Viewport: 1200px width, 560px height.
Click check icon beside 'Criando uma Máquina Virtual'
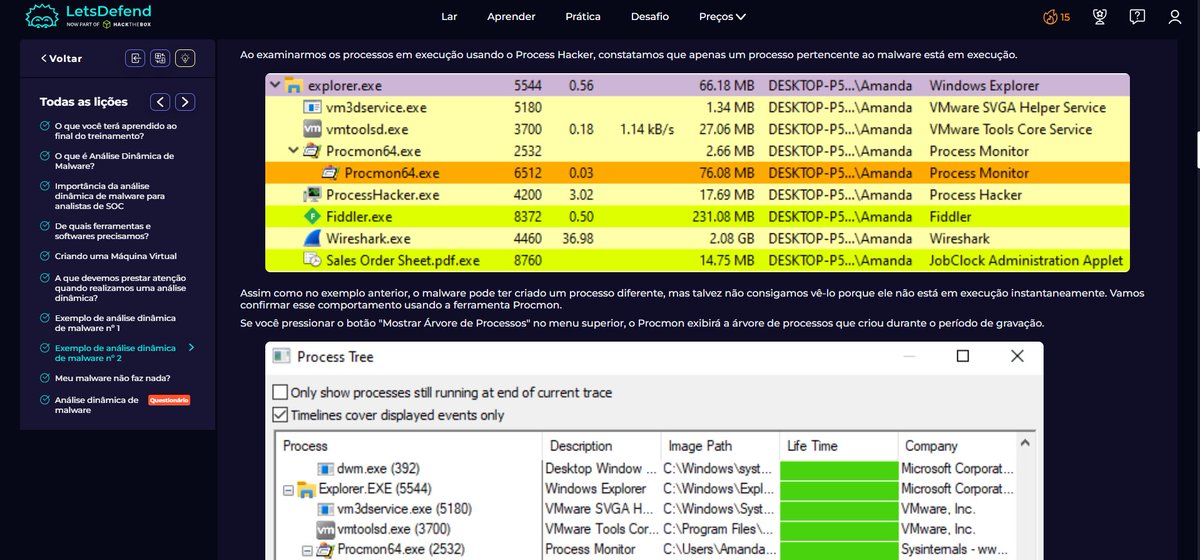tap(45, 256)
